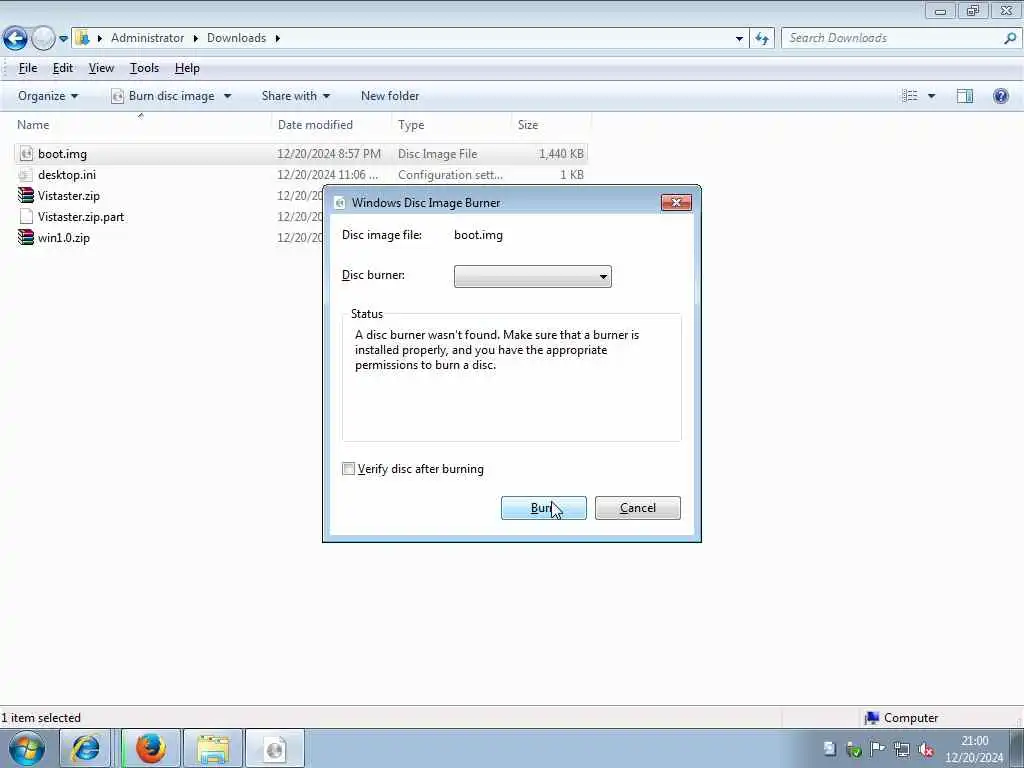Open the Tools menu
Screen dimensions: 1024x768
point(144,68)
